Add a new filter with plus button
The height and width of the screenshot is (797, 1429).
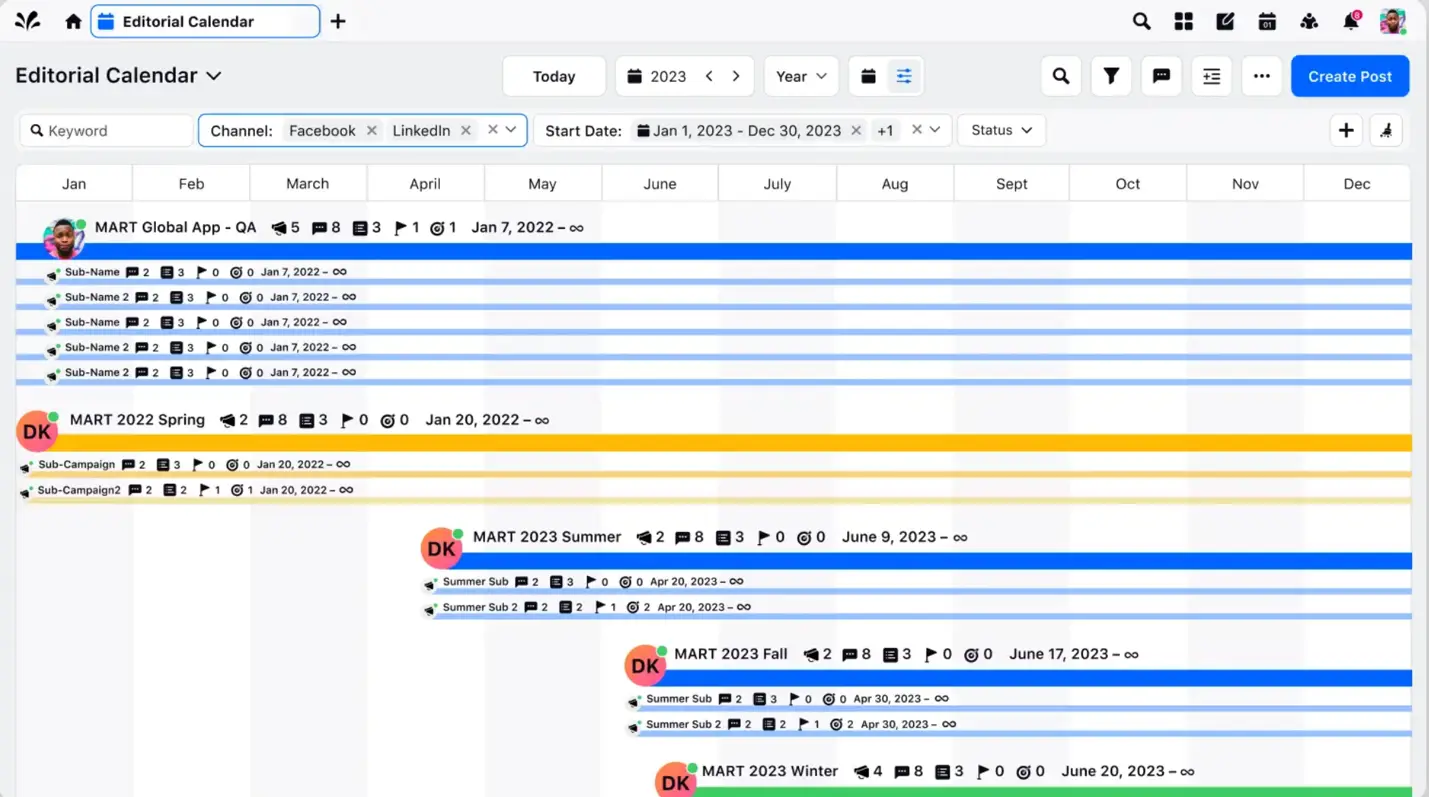click(1346, 130)
